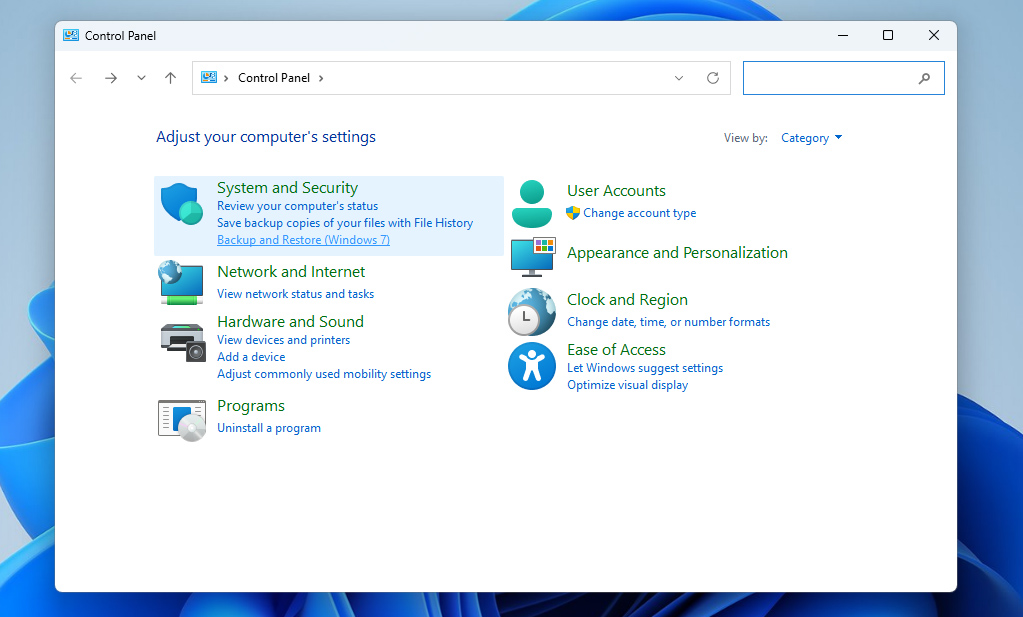
Task: Open Hardware and Sound printer icon
Action: (183, 342)
